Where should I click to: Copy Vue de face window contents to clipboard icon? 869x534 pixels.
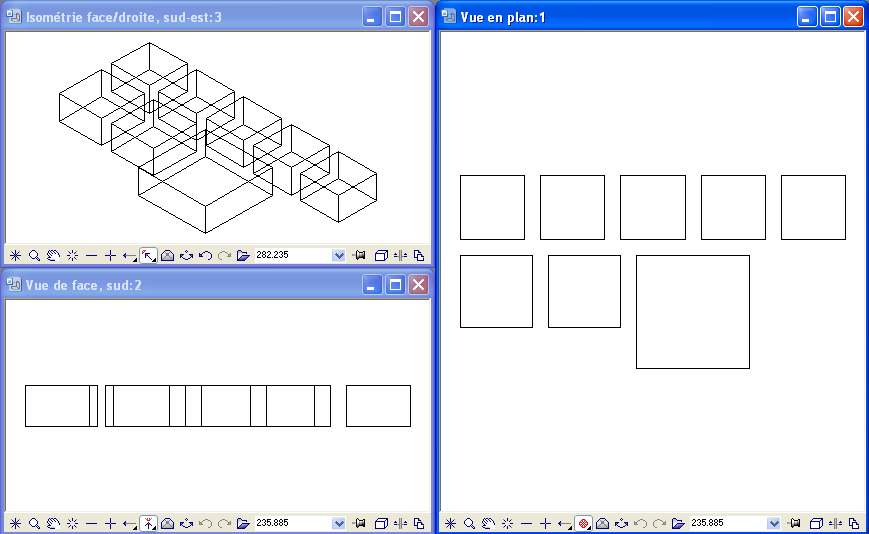[419, 523]
